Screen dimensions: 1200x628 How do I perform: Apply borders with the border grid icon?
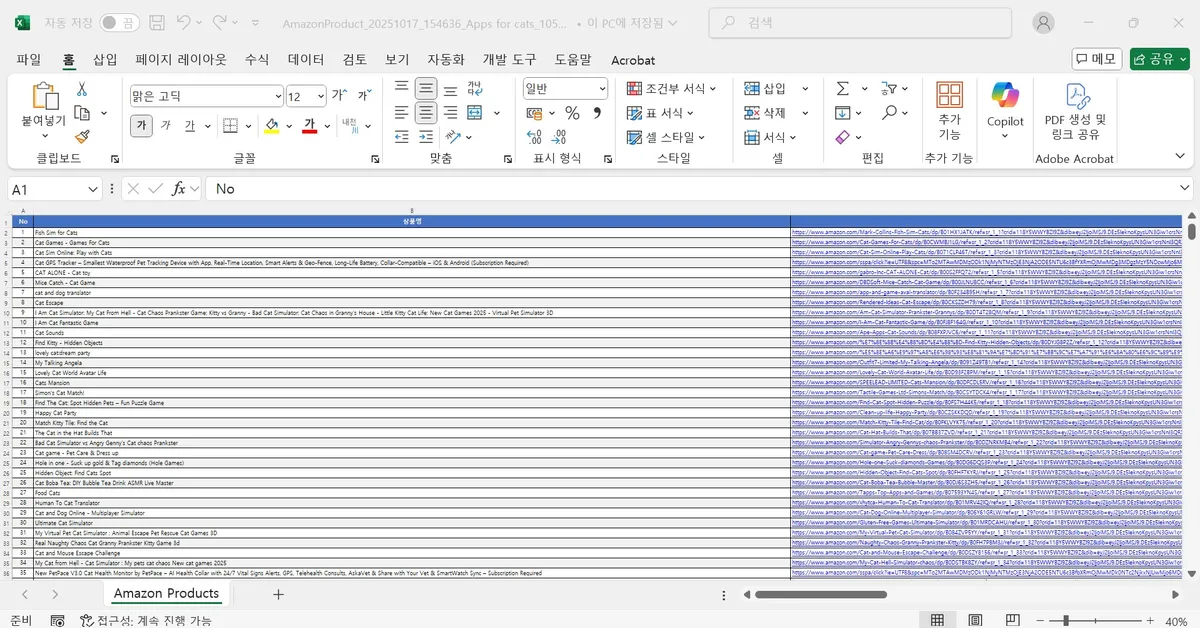click(x=230, y=125)
